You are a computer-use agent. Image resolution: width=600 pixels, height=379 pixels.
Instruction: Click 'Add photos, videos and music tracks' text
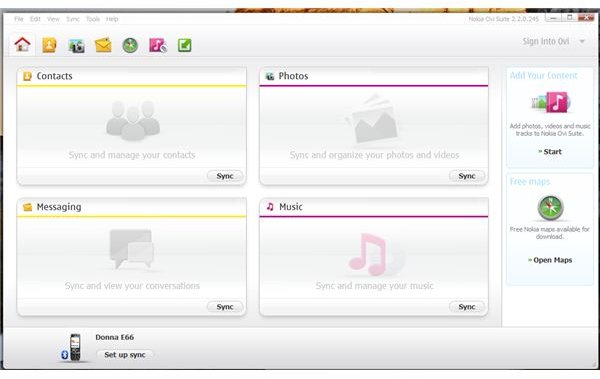[550, 130]
